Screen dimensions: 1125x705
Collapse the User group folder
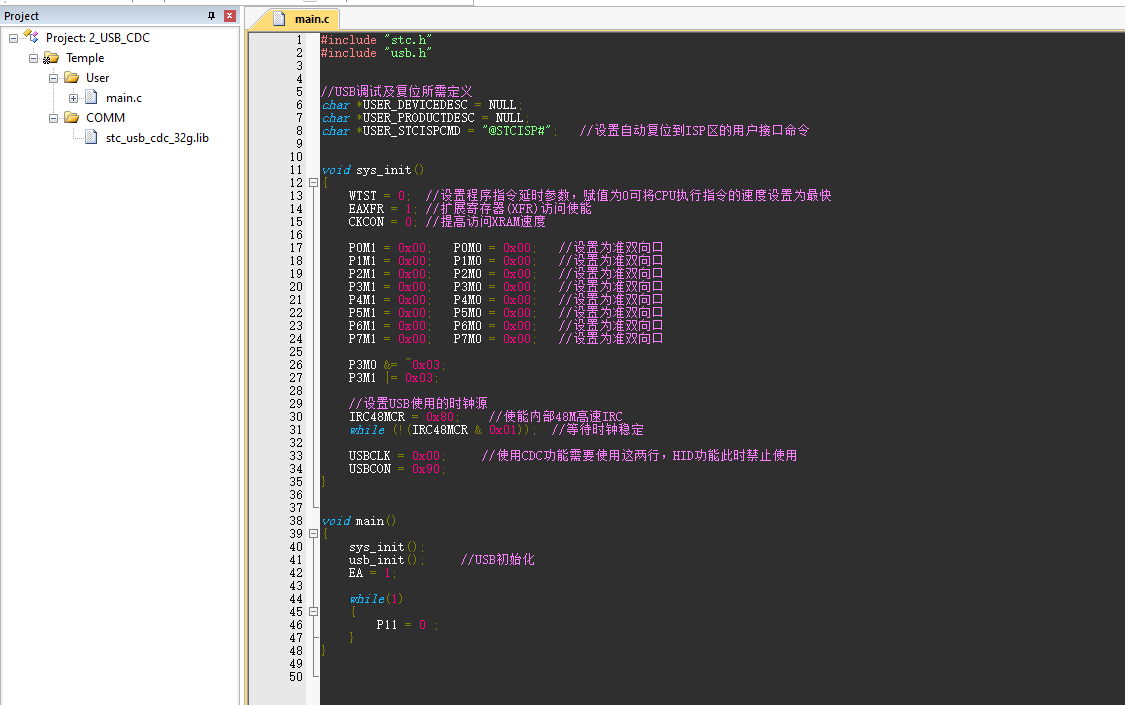(x=53, y=78)
